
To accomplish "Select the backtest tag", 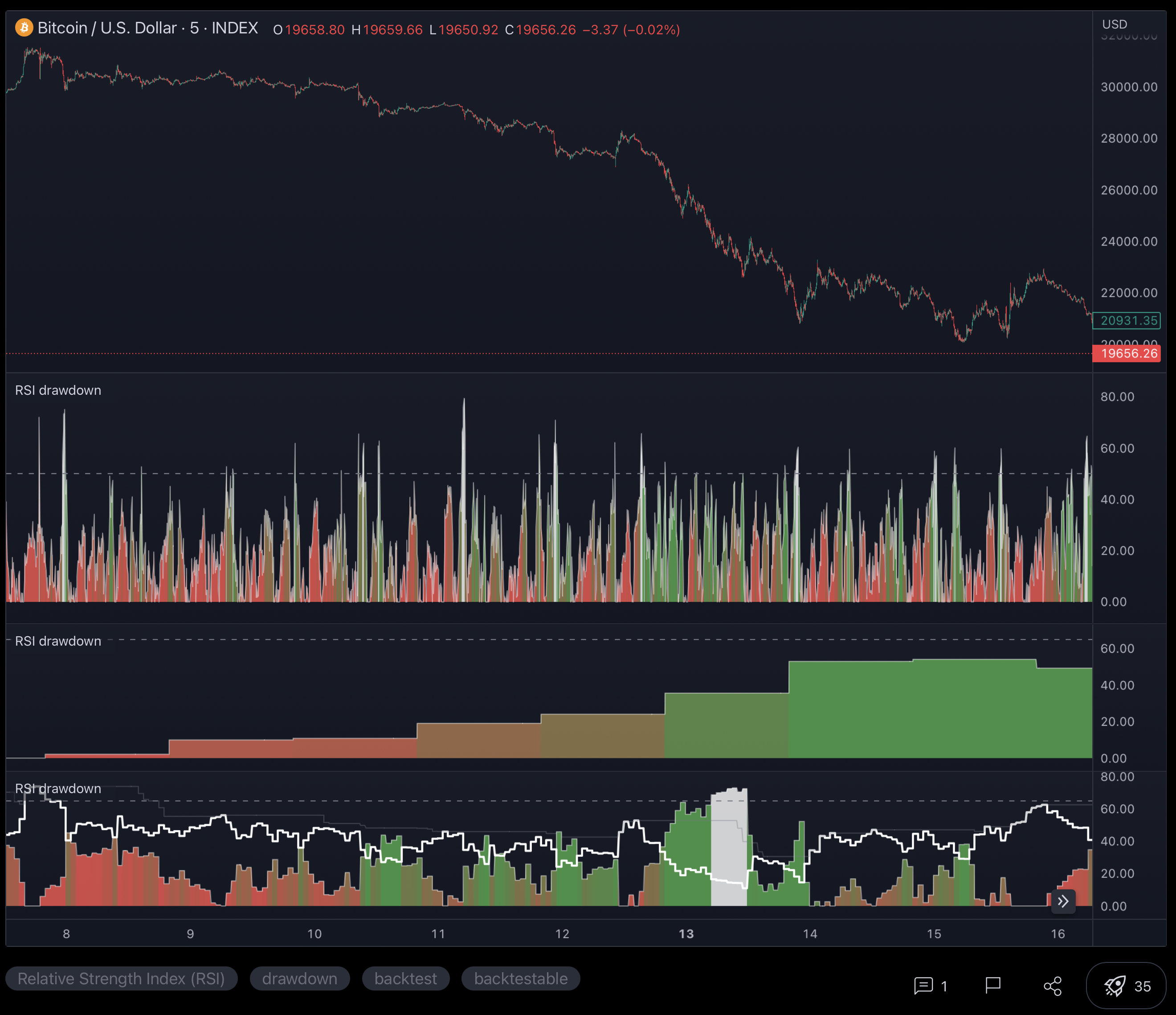I will (x=405, y=978).
